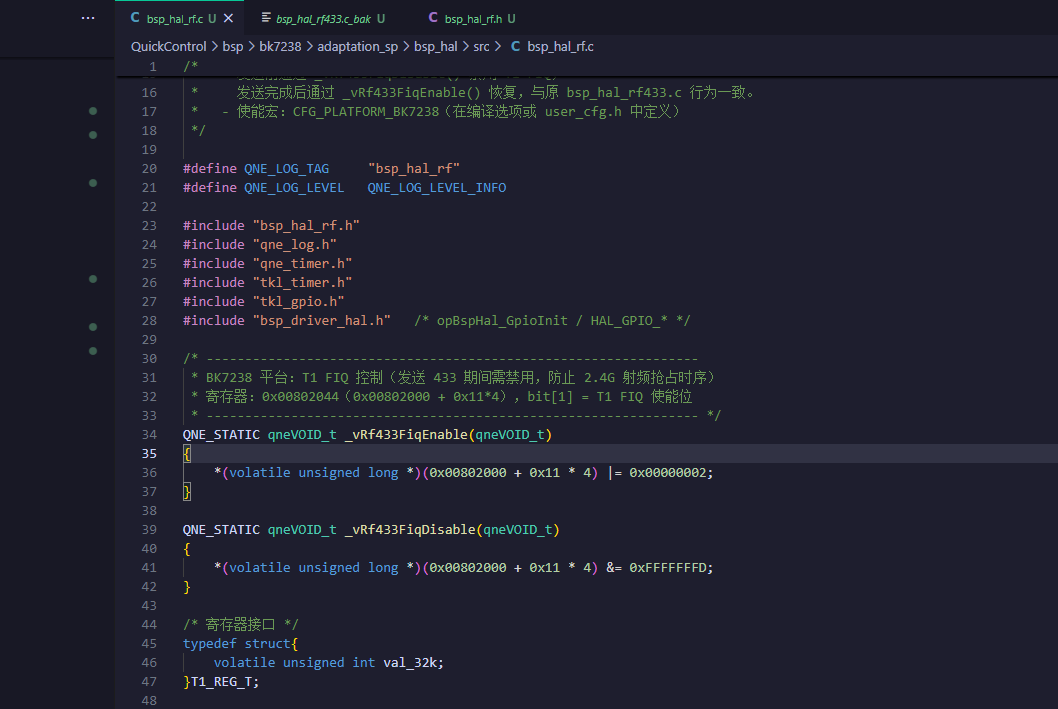Open bk7238 breadcrumb segment
The height and width of the screenshot is (709, 1058).
click(x=280, y=47)
